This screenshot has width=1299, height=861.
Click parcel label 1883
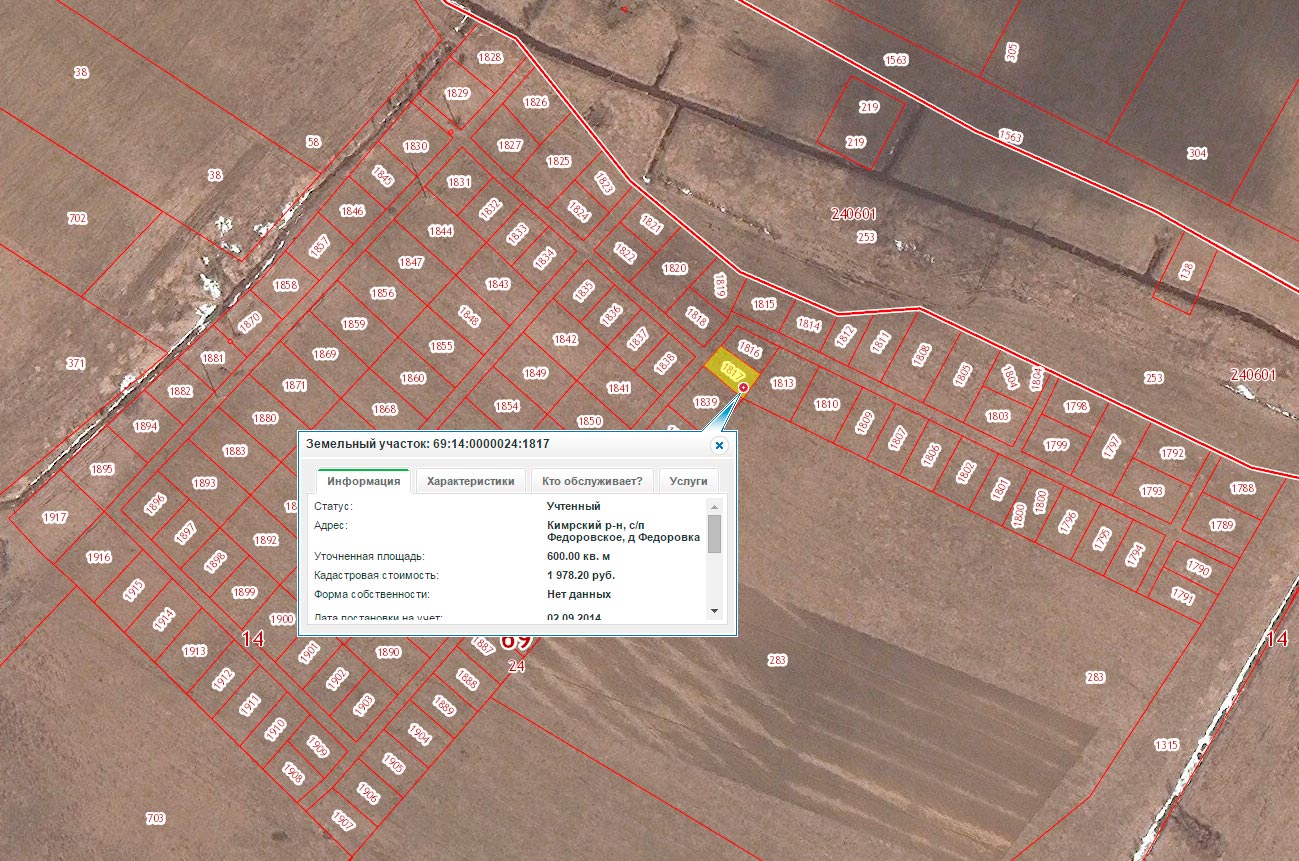point(235,451)
